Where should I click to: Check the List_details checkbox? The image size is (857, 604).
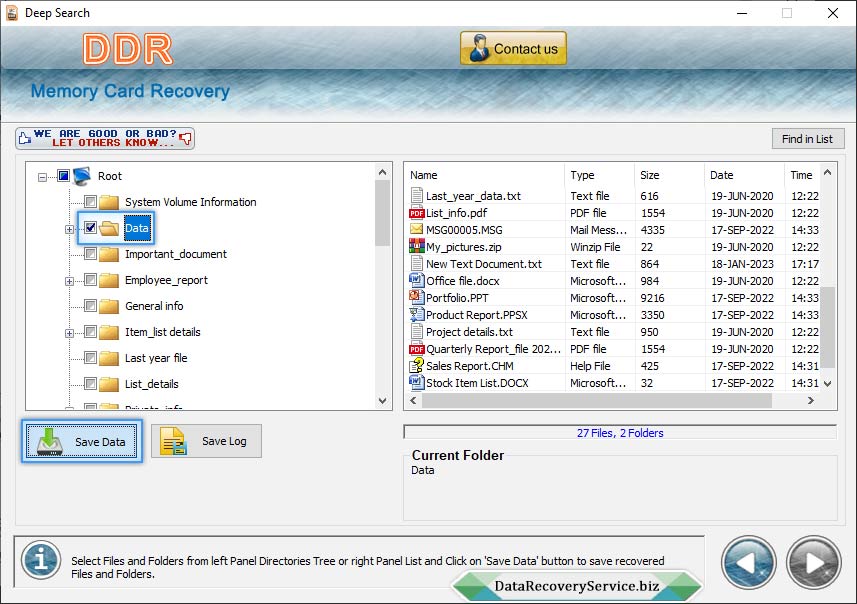tap(91, 383)
